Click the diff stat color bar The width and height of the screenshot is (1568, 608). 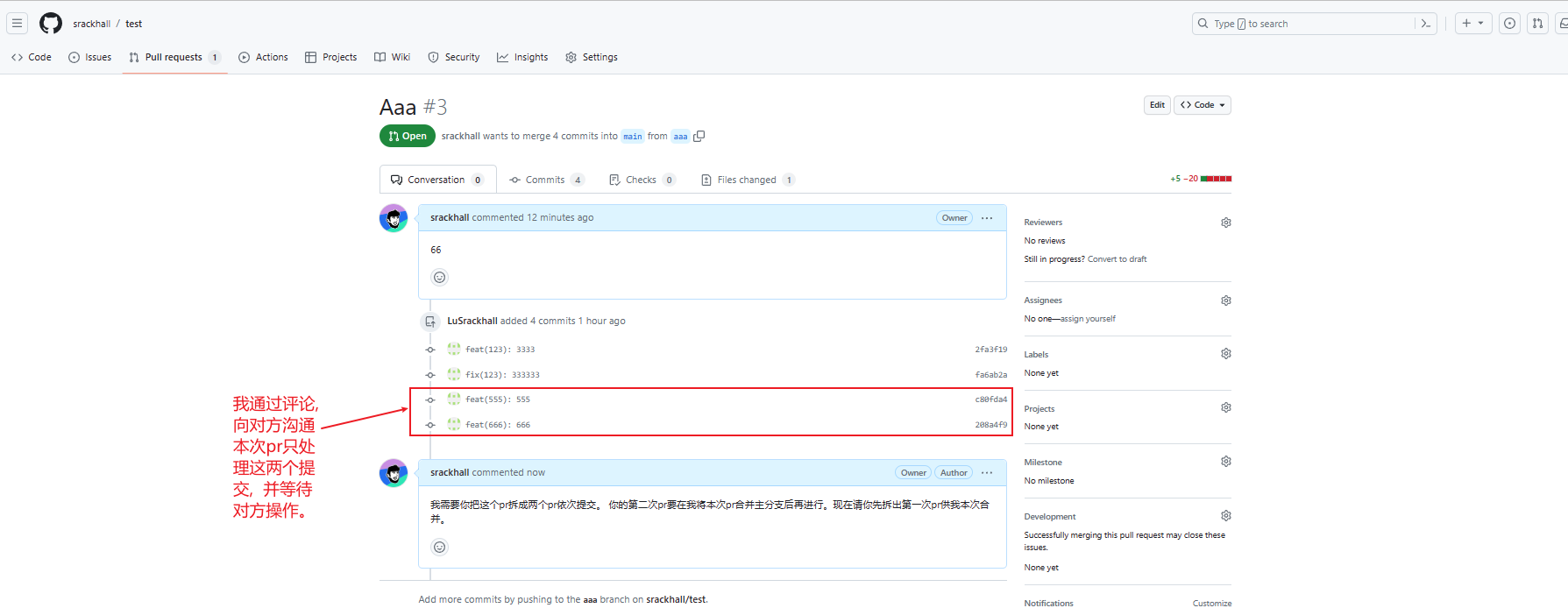1216,179
